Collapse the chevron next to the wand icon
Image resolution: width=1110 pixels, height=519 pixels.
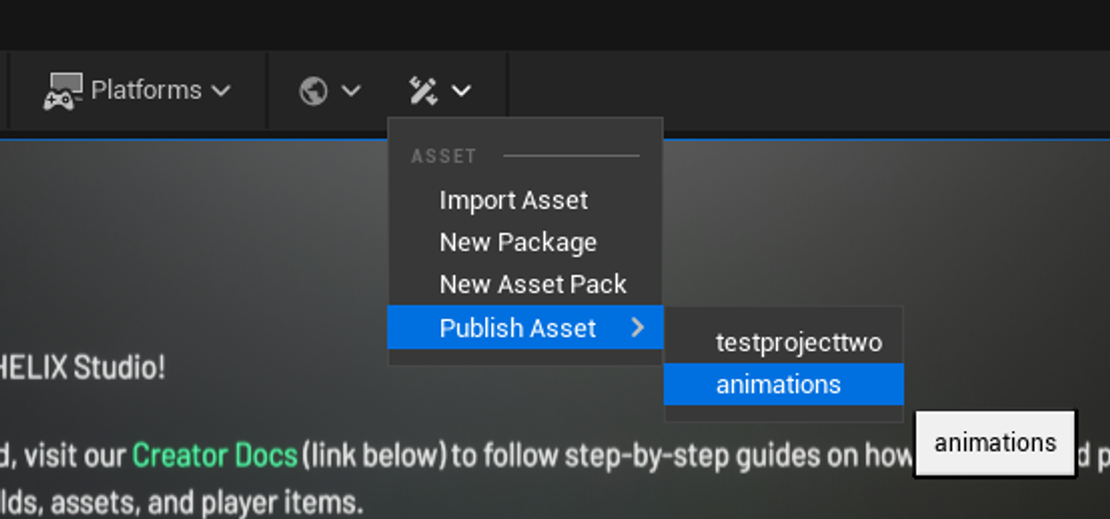click(x=461, y=91)
